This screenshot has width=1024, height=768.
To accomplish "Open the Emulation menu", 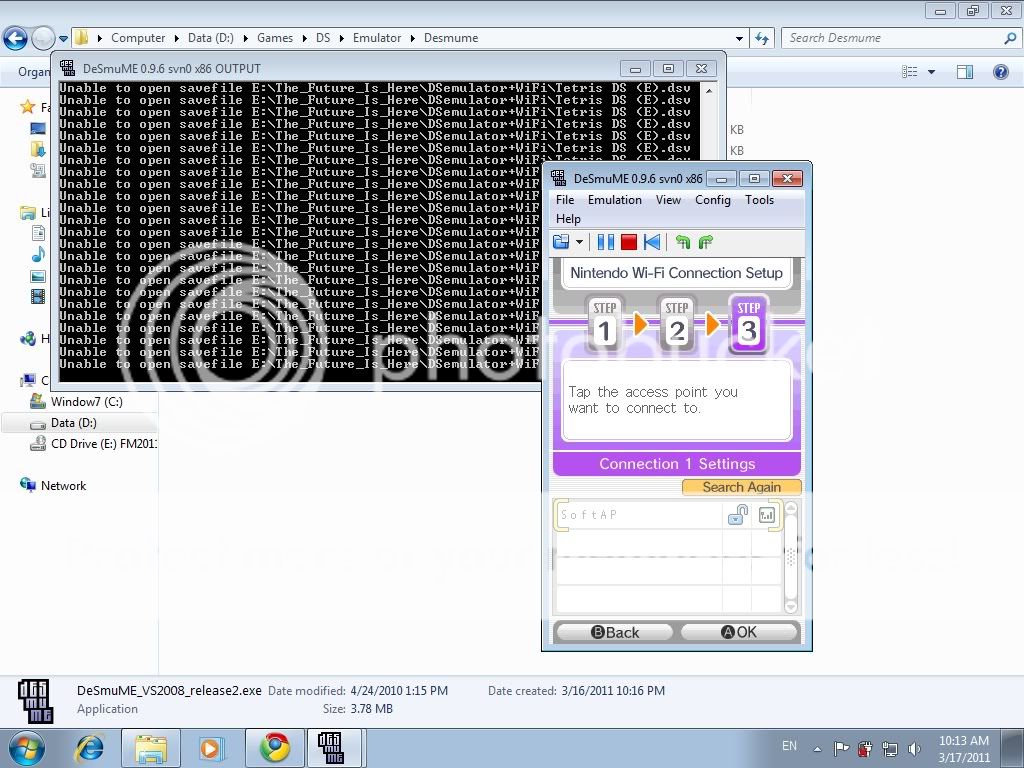I will (x=614, y=200).
